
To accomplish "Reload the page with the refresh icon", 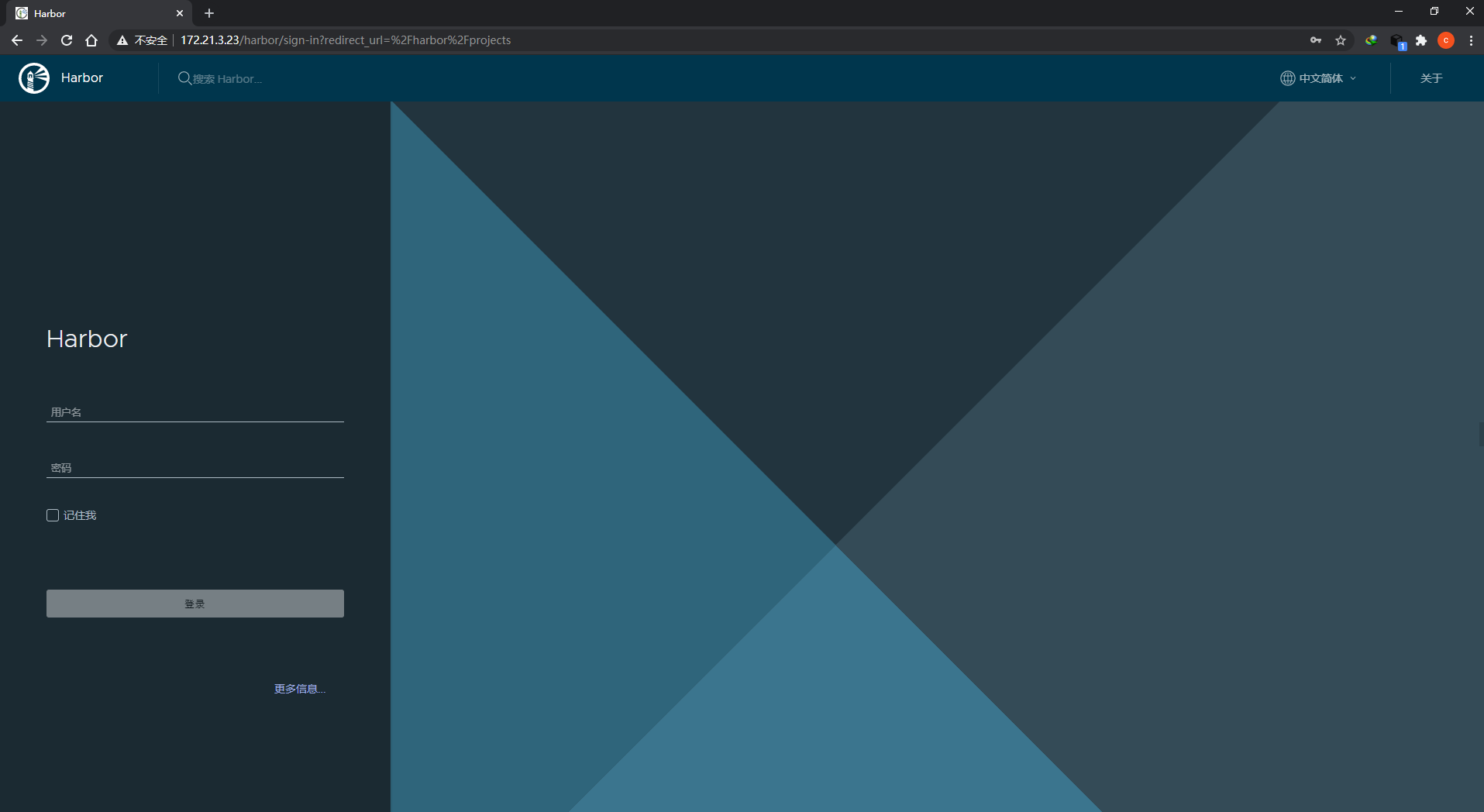I will 67,40.
